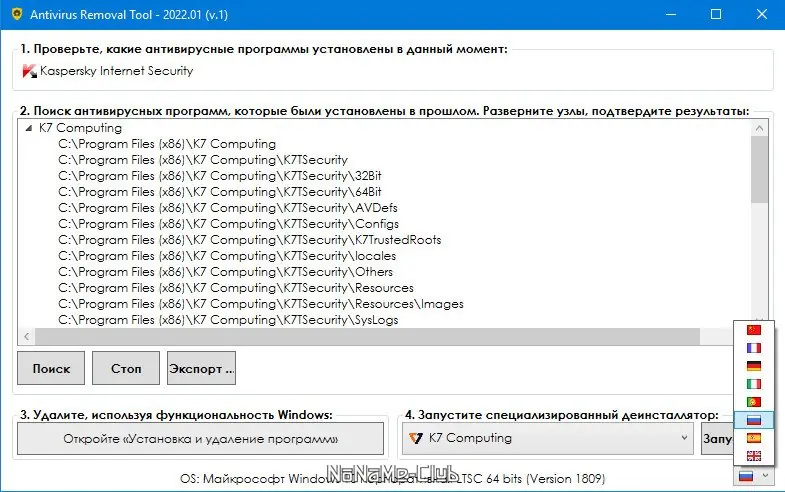Collapse the K7 Computing tree node

pyautogui.click(x=29, y=128)
